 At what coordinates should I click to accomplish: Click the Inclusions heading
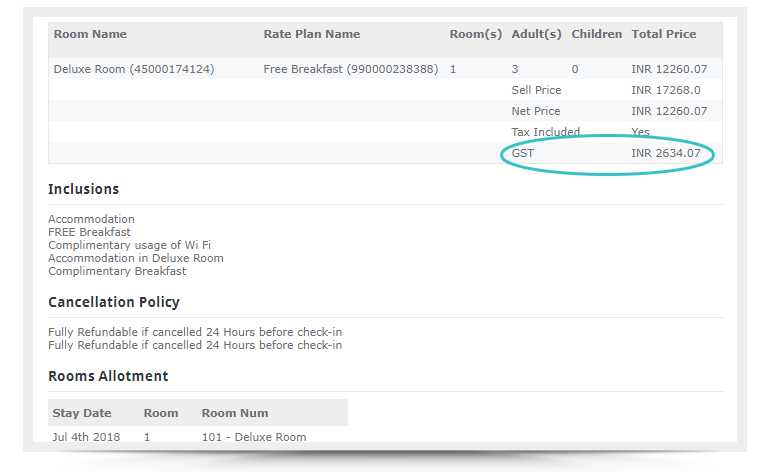[x=83, y=189]
